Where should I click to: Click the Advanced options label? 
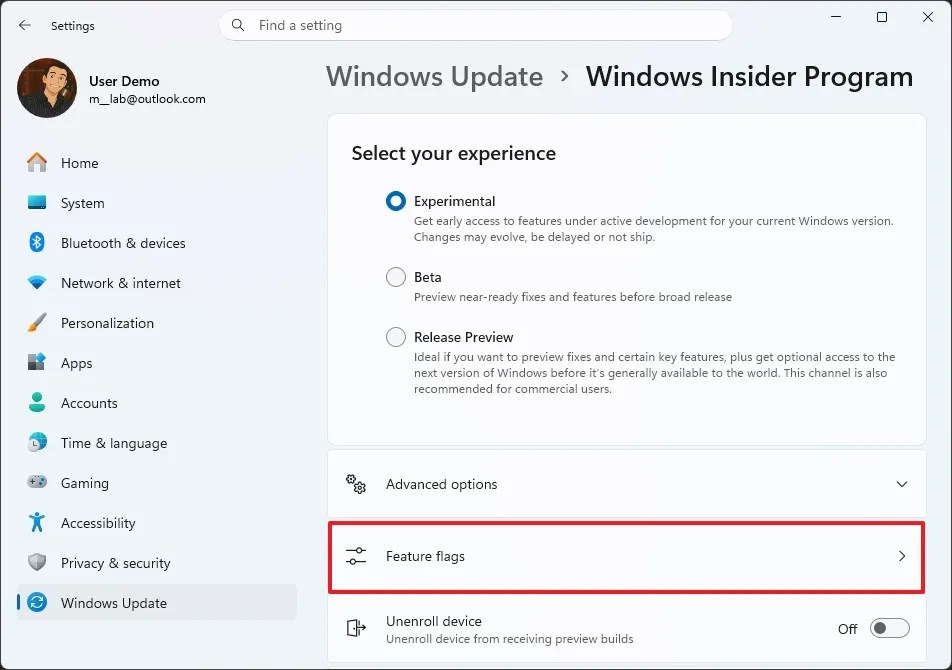441,484
